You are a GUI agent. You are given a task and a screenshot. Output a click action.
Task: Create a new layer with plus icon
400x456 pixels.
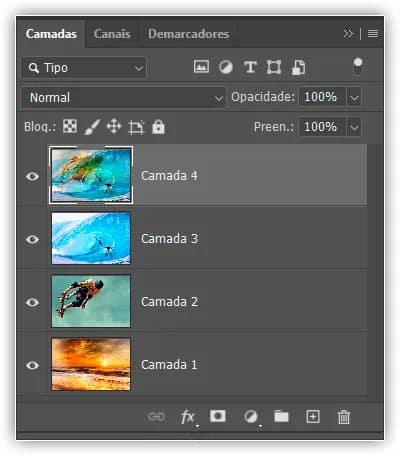click(313, 417)
